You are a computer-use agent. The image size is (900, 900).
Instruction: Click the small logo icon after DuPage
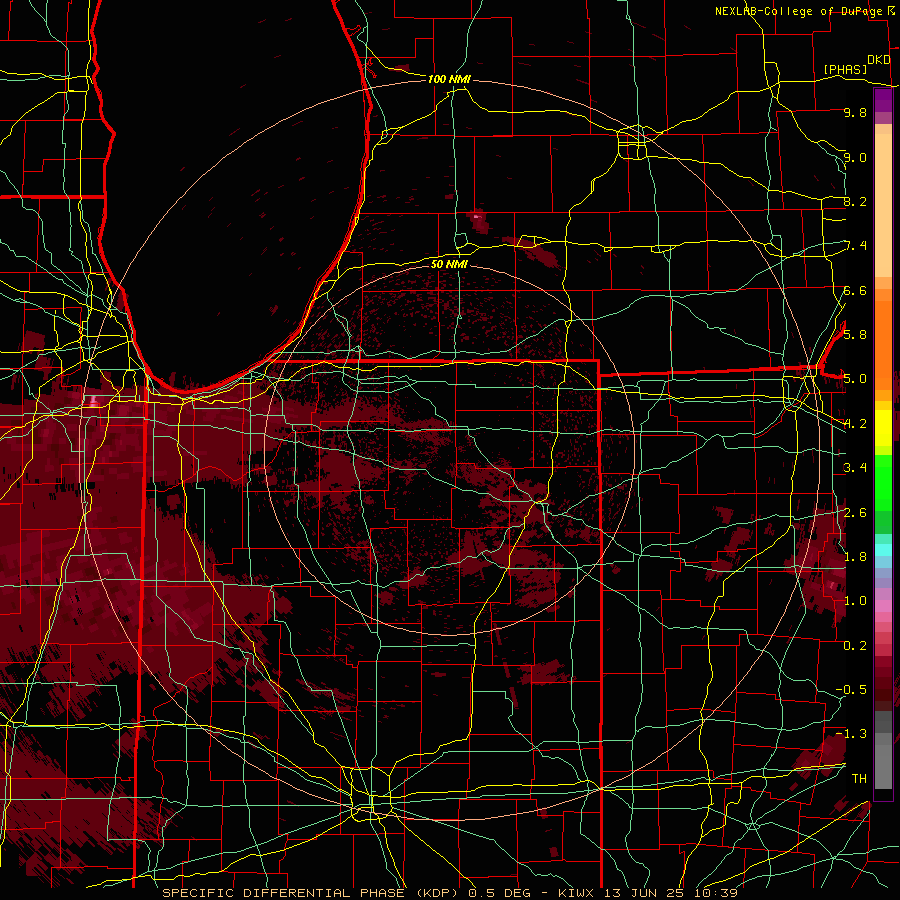891,11
